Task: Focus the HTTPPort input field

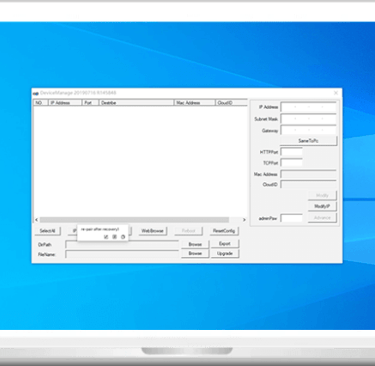Action: [x=292, y=152]
